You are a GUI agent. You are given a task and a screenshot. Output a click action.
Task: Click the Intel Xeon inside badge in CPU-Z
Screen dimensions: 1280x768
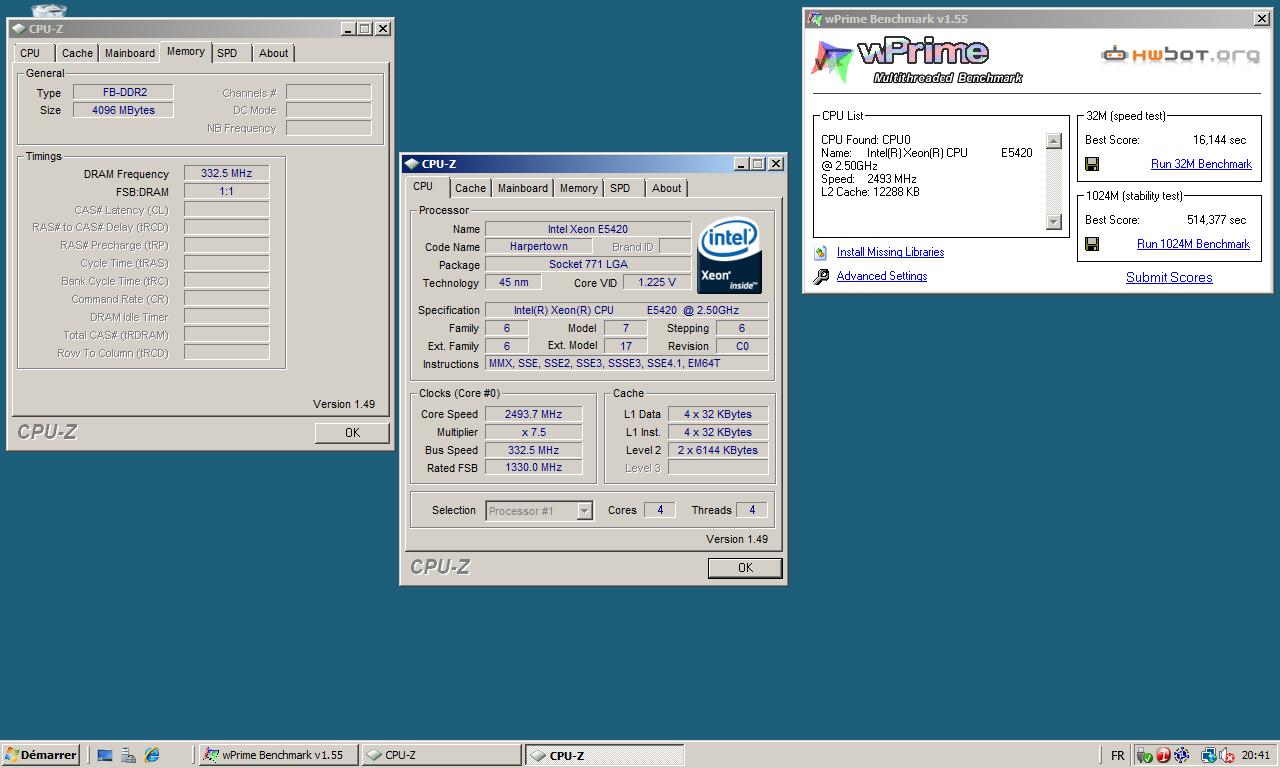tap(729, 256)
